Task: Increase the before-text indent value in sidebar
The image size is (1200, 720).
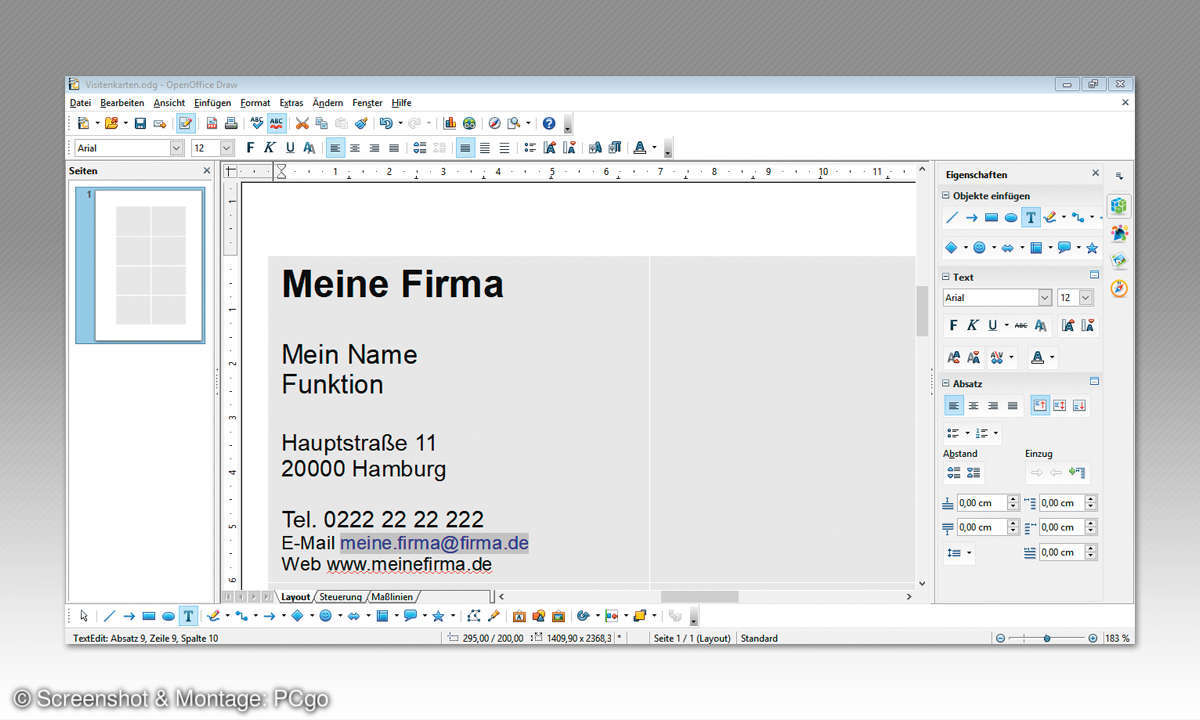Action: coord(1091,499)
